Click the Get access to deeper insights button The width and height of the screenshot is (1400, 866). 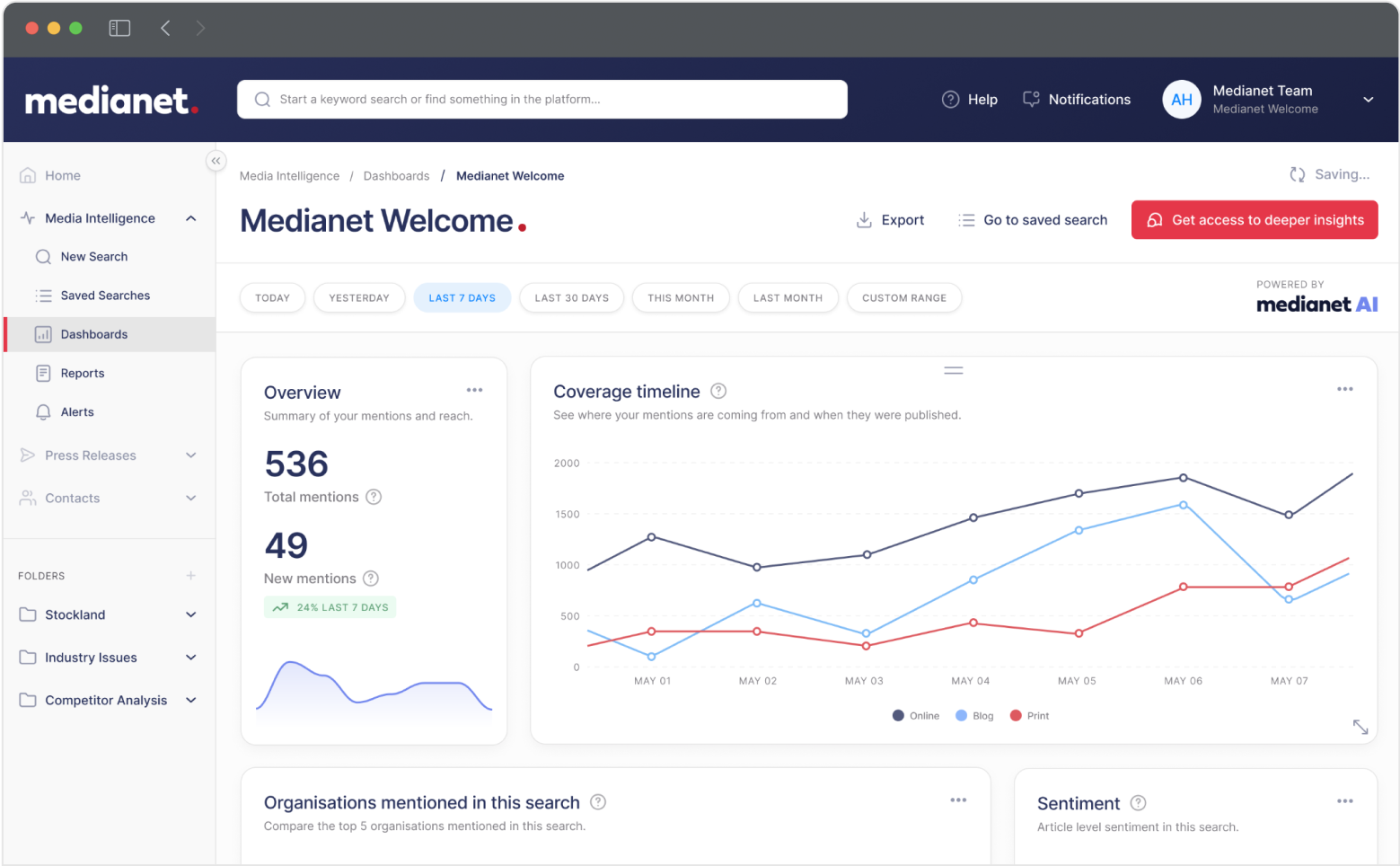(x=1254, y=219)
